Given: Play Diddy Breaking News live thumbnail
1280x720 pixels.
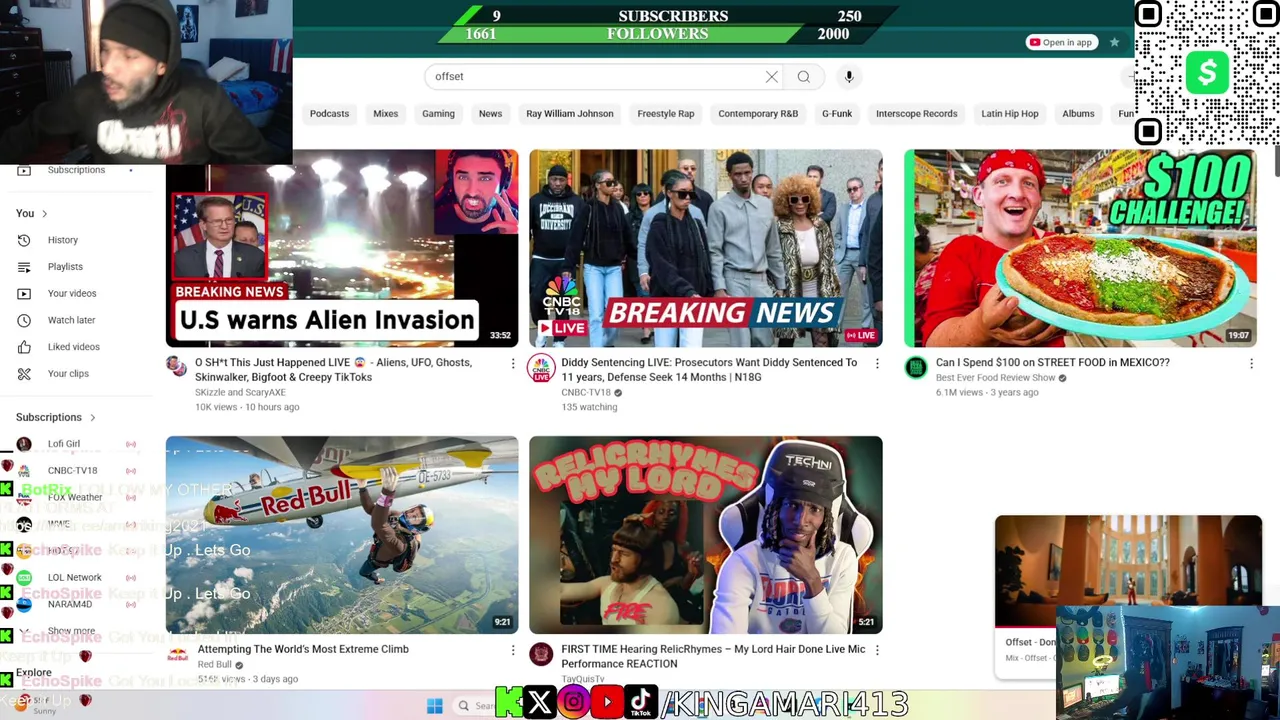Looking at the screenshot, I should pos(706,248).
